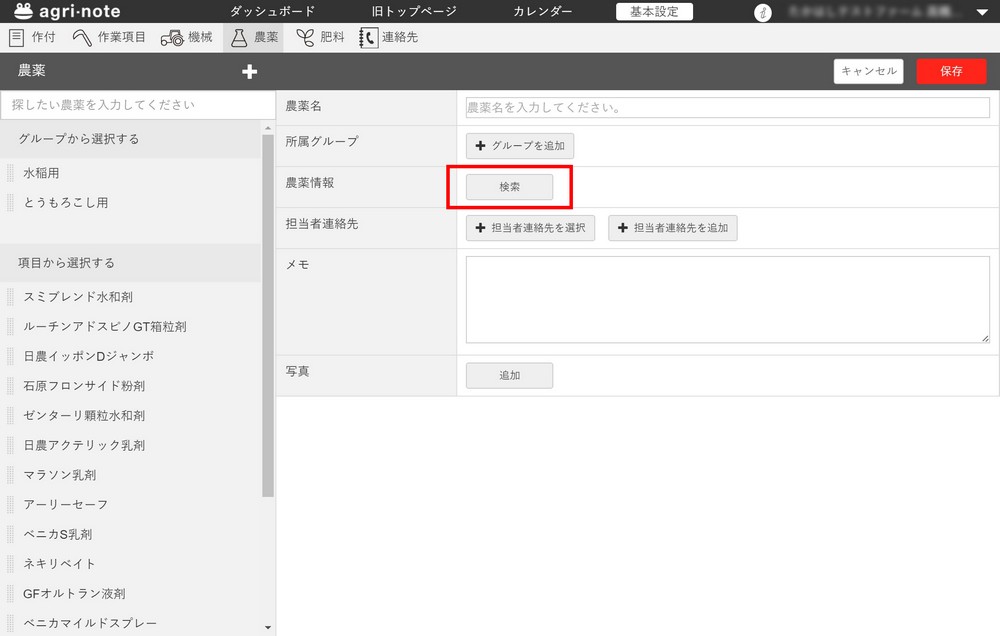Open the カレンダー menu item

click(x=542, y=12)
